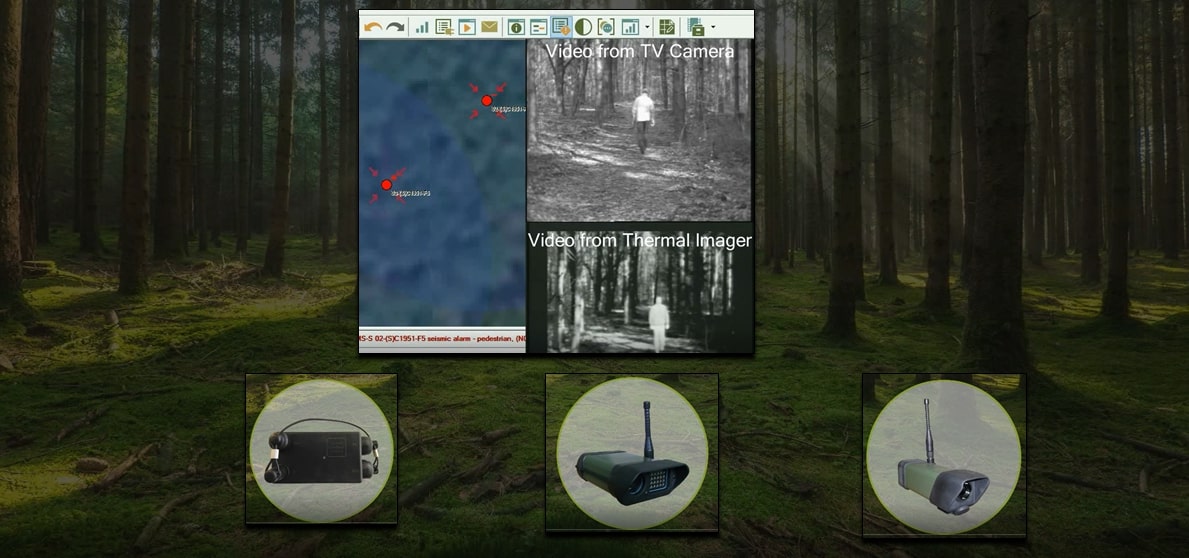Open the info window icon
This screenshot has width=1189, height=558.
[516, 27]
